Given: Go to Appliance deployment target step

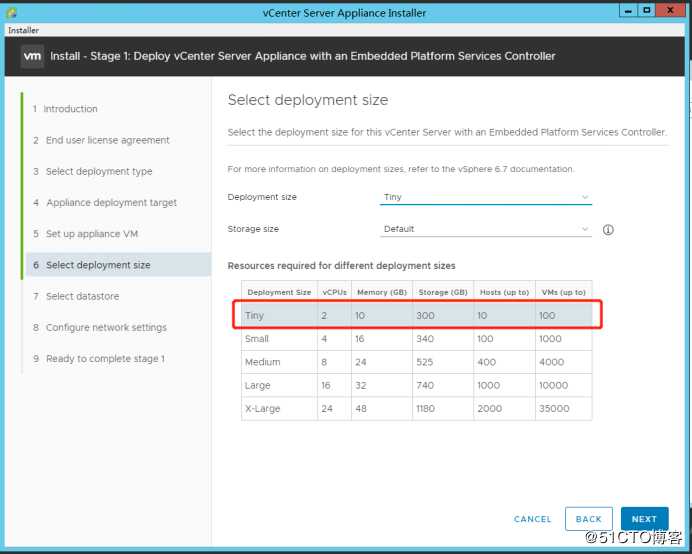Looking at the screenshot, I should pyautogui.click(x=105, y=203).
